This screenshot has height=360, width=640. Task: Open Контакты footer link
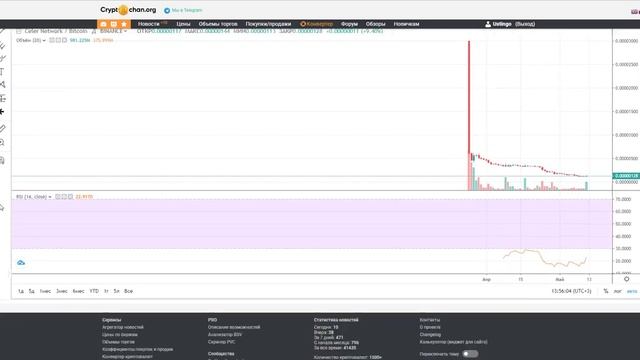430,320
